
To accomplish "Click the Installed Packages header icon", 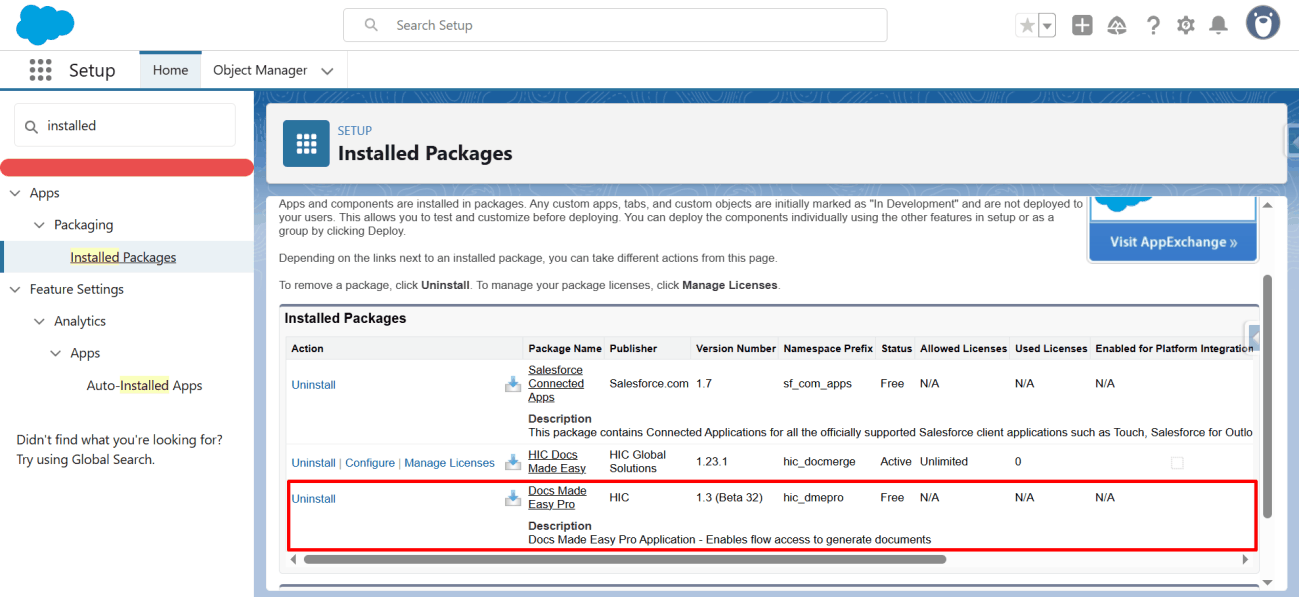I will tap(306, 144).
